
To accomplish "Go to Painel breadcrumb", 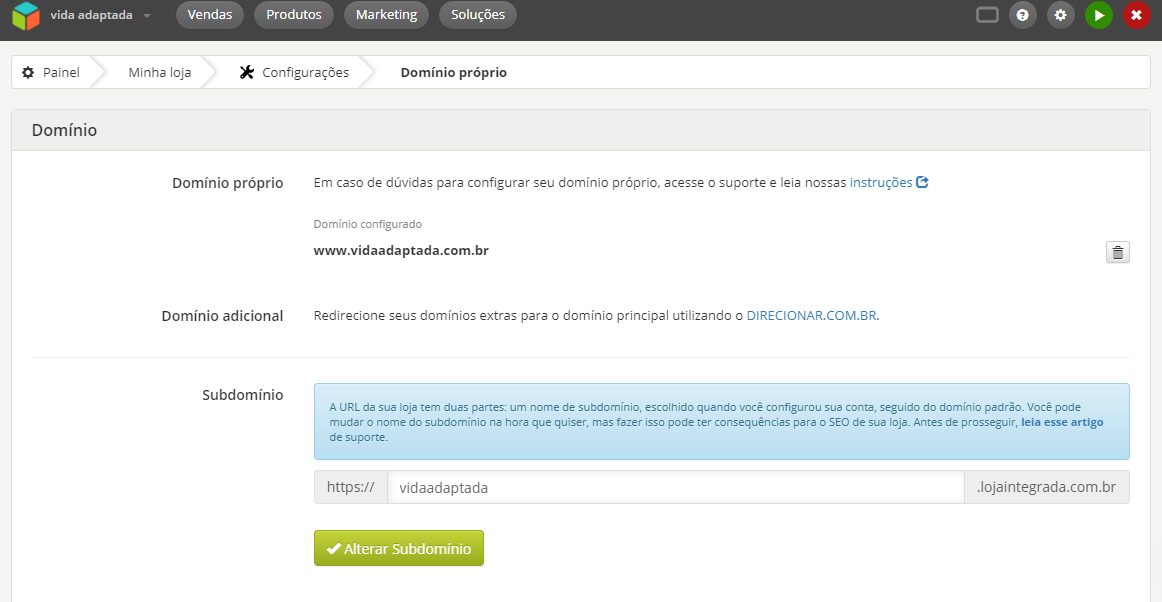I will coord(61,73).
